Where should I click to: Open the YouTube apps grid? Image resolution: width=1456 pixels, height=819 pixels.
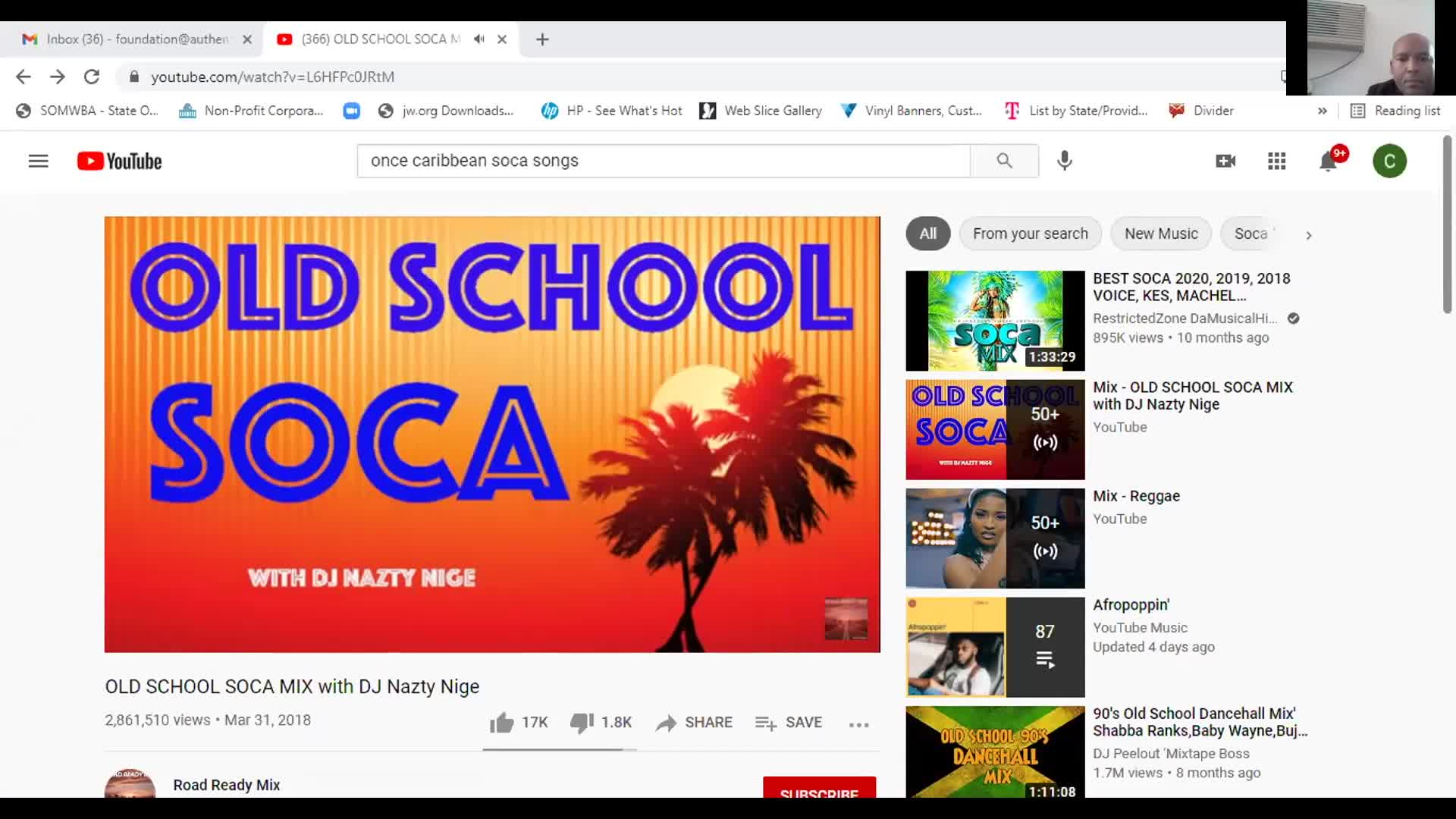[x=1276, y=161]
